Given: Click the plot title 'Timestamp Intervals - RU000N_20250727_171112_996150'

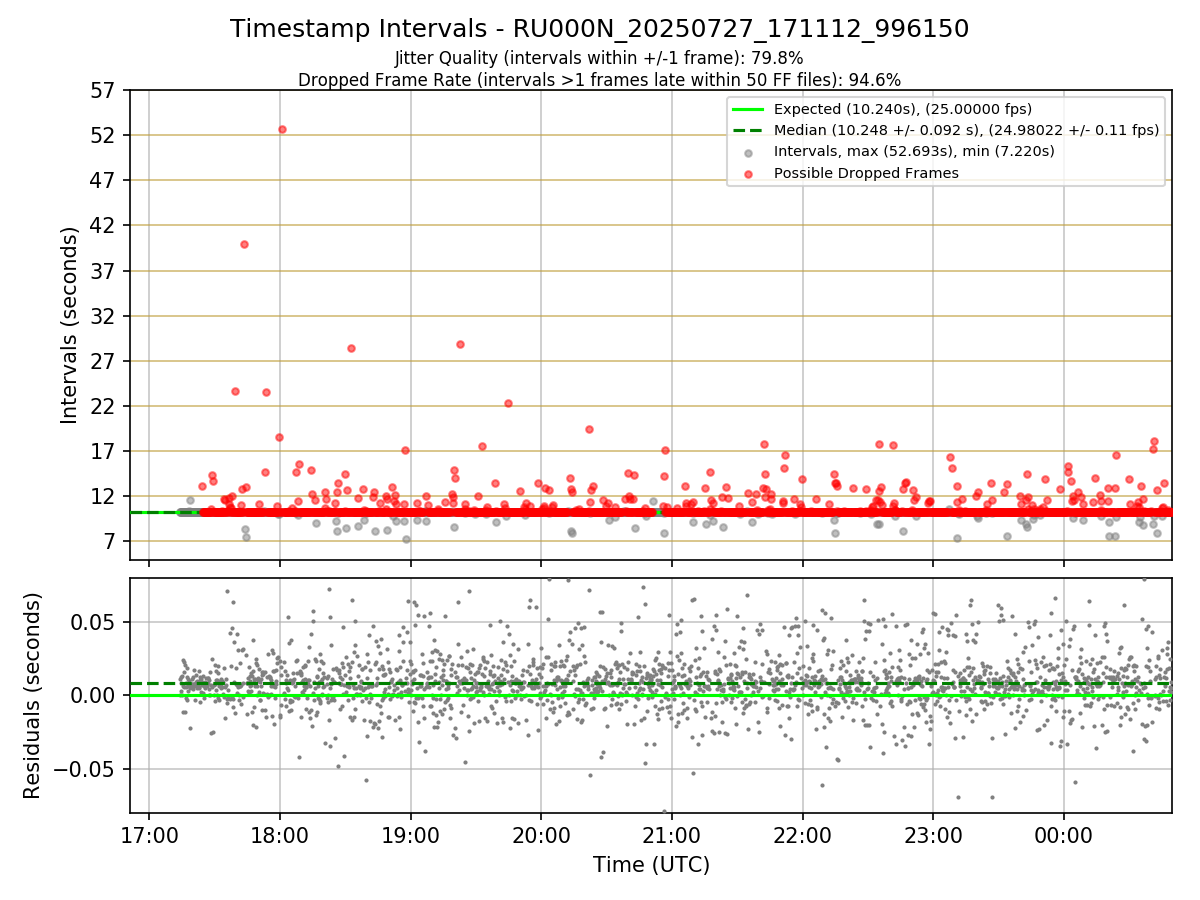Looking at the screenshot, I should pyautogui.click(x=599, y=29).
